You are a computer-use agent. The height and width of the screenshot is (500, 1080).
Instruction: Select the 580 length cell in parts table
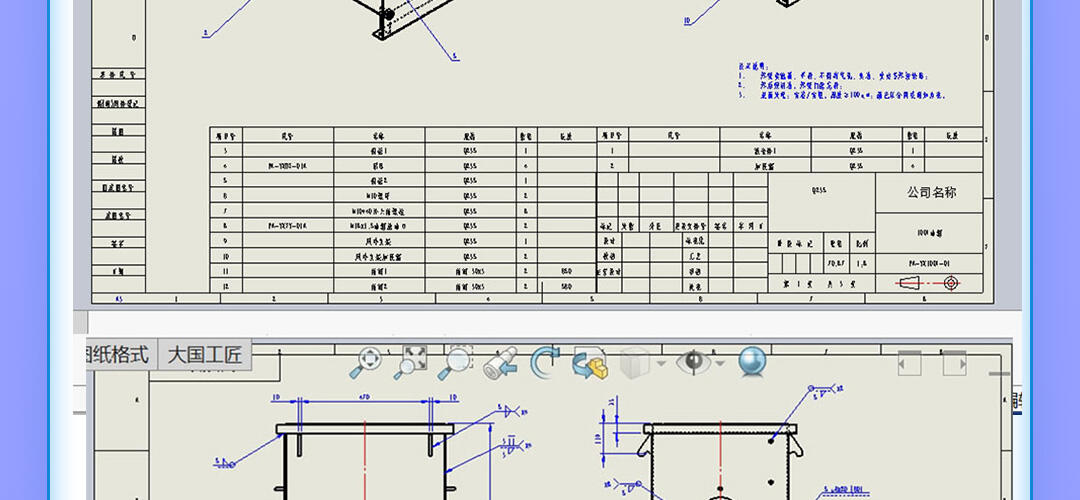[566, 285]
